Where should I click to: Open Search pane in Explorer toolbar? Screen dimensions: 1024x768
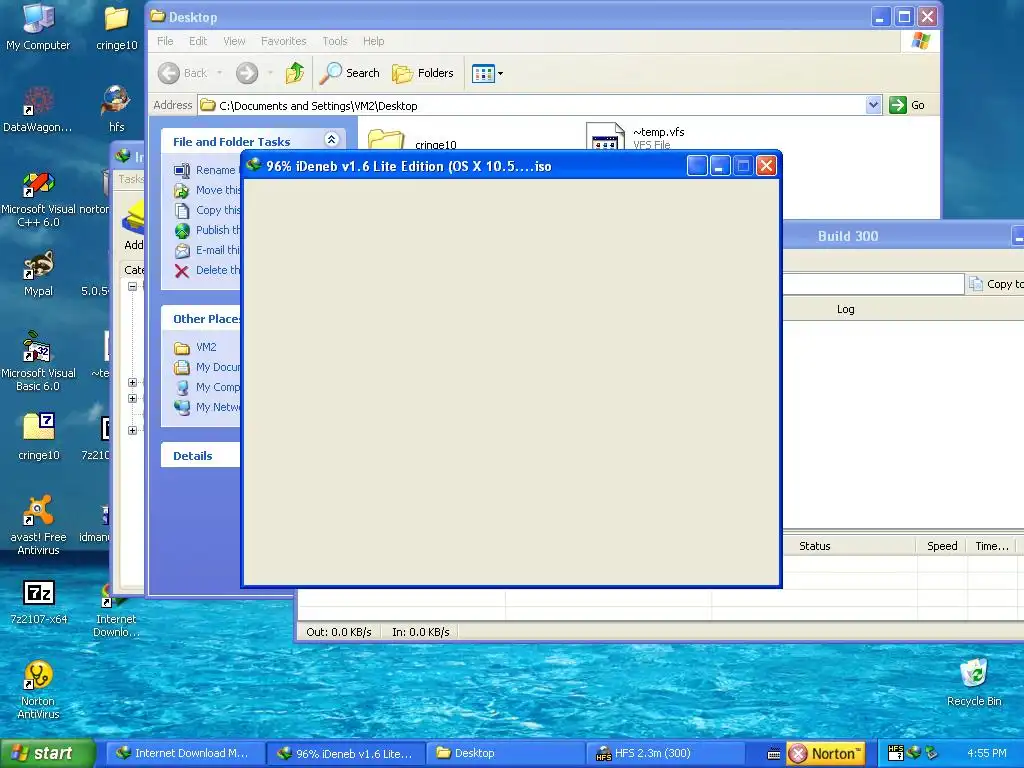point(349,73)
